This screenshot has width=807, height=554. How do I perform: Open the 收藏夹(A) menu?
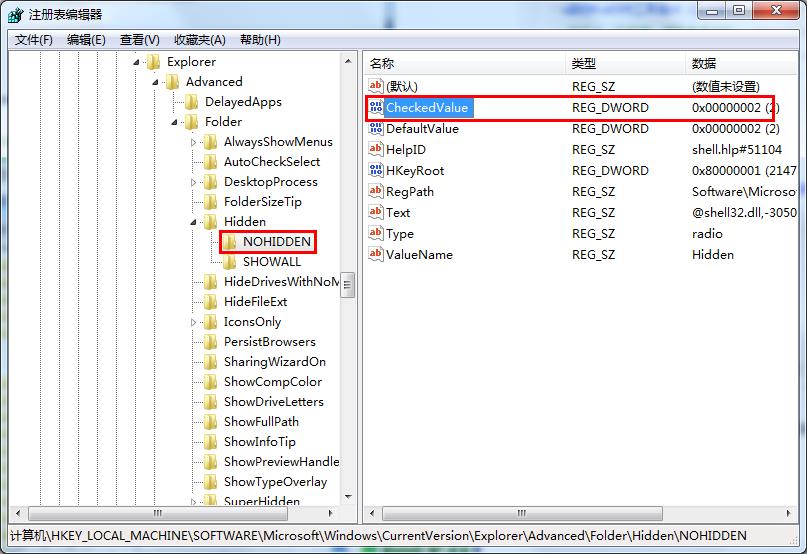[199, 40]
